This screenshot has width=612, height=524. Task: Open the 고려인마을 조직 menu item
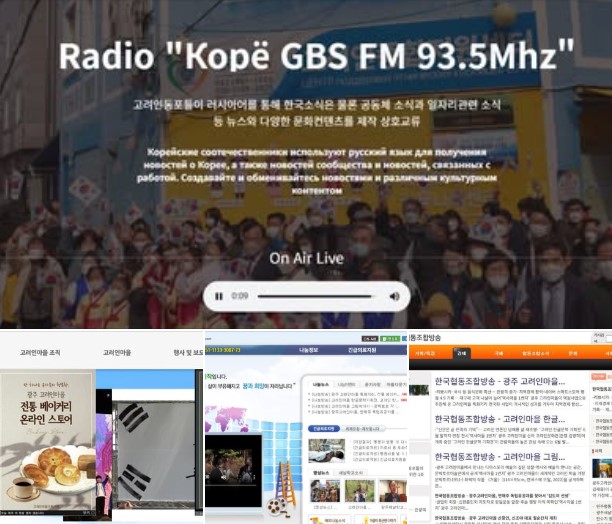pos(40,353)
